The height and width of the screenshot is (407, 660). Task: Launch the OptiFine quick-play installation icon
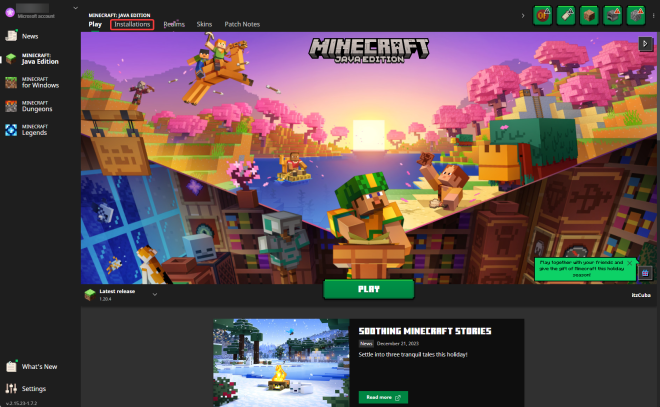(543, 16)
